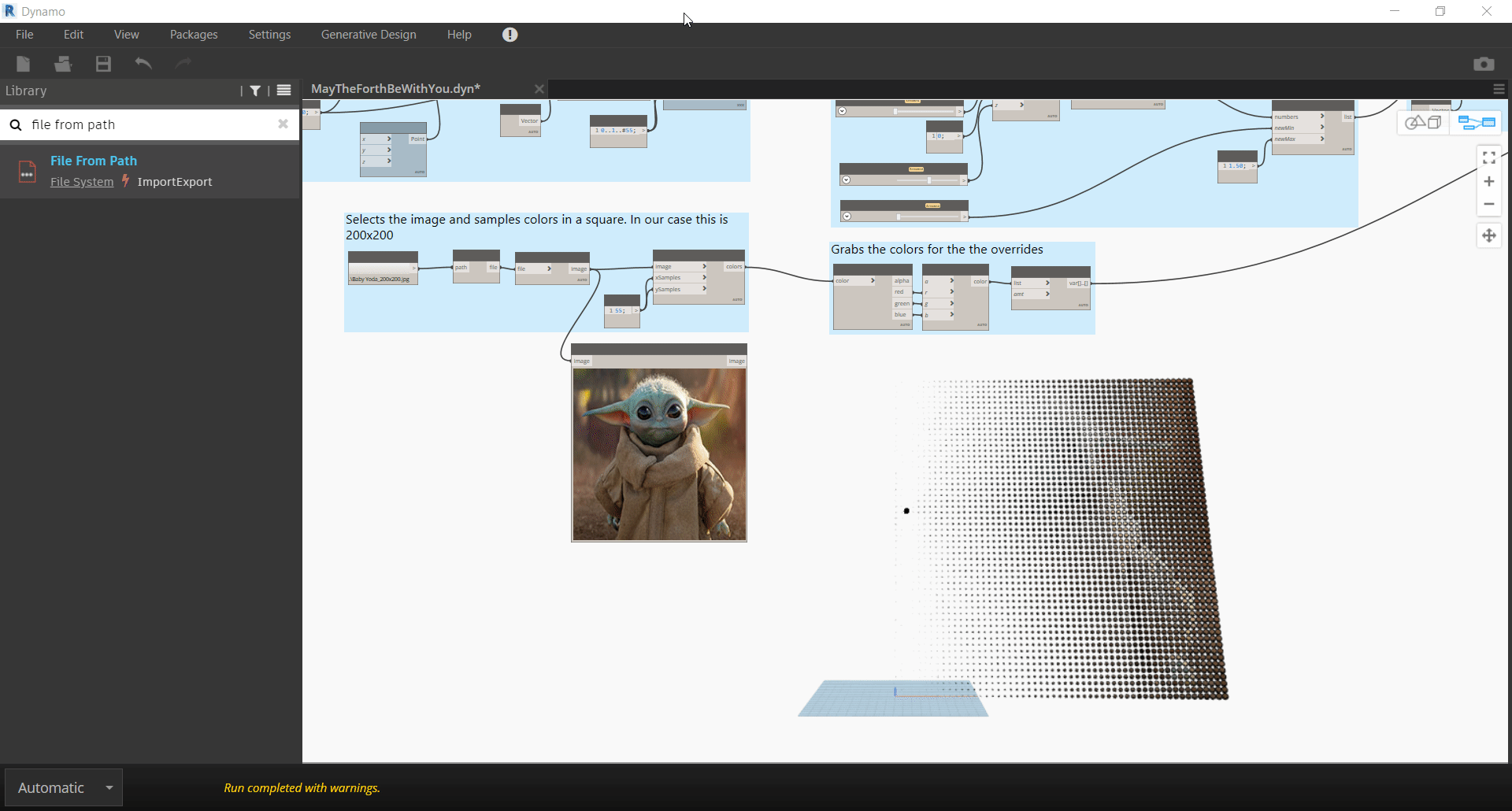The height and width of the screenshot is (811, 1512).
Task: Click the newMax input port
Action: (1299, 139)
